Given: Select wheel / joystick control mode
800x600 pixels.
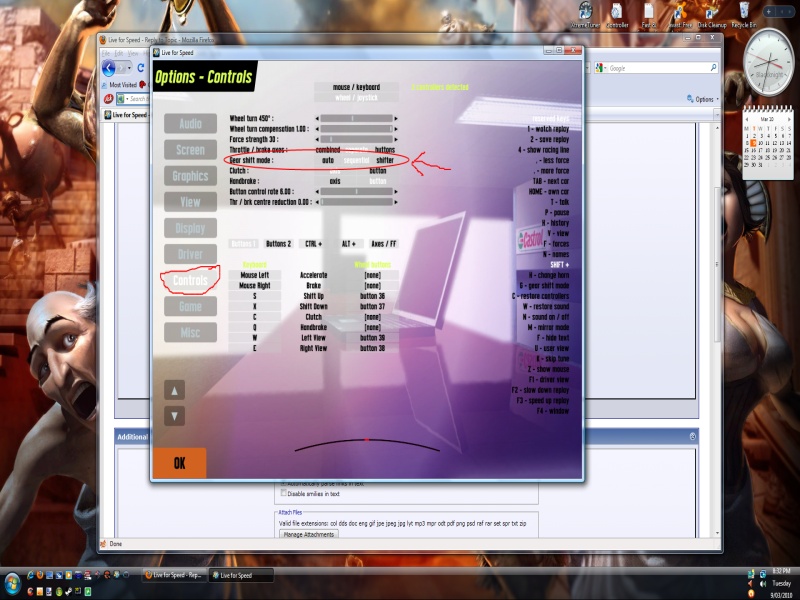Looking at the screenshot, I should point(356,97).
